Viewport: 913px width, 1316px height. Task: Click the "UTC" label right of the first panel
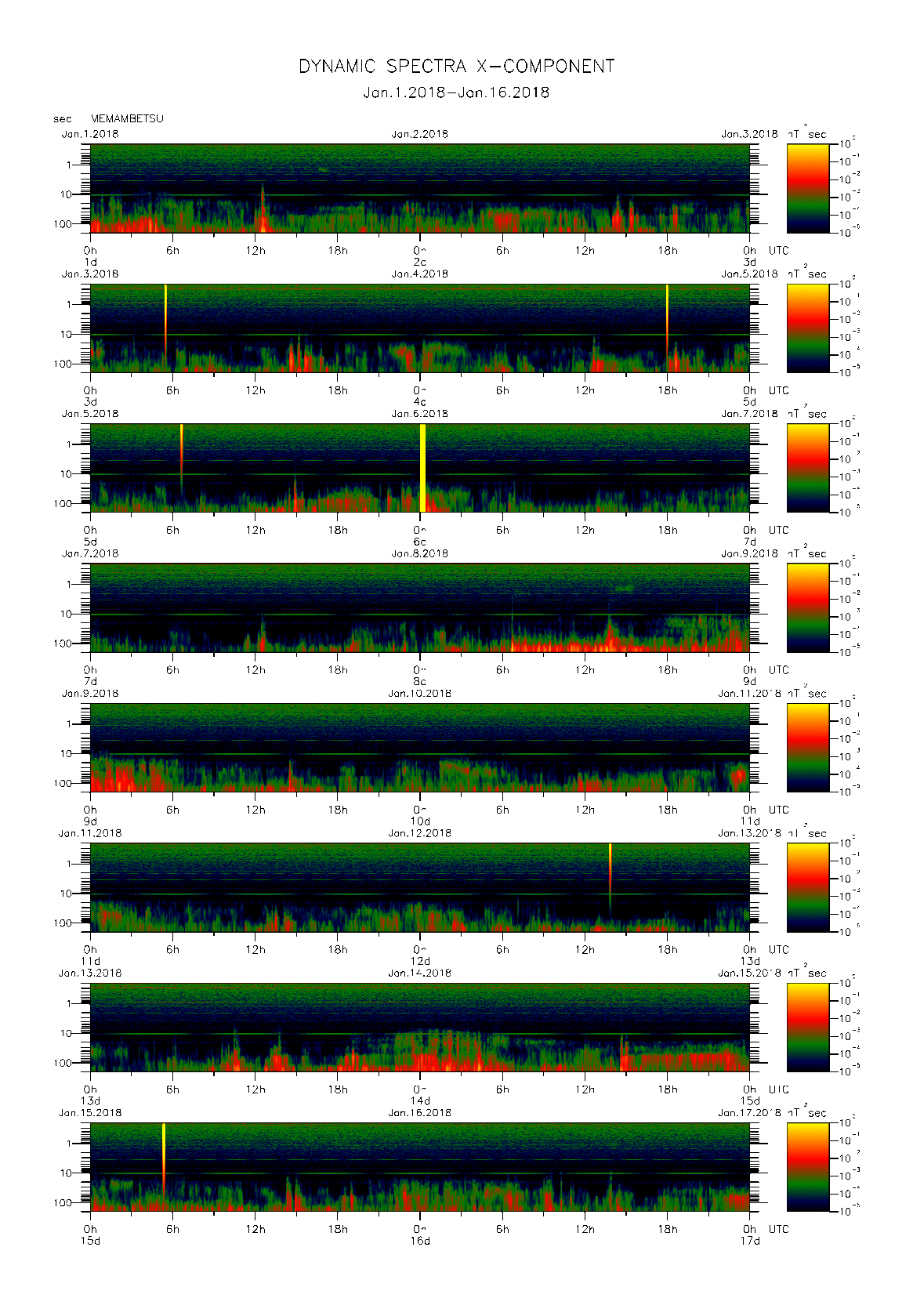click(778, 251)
